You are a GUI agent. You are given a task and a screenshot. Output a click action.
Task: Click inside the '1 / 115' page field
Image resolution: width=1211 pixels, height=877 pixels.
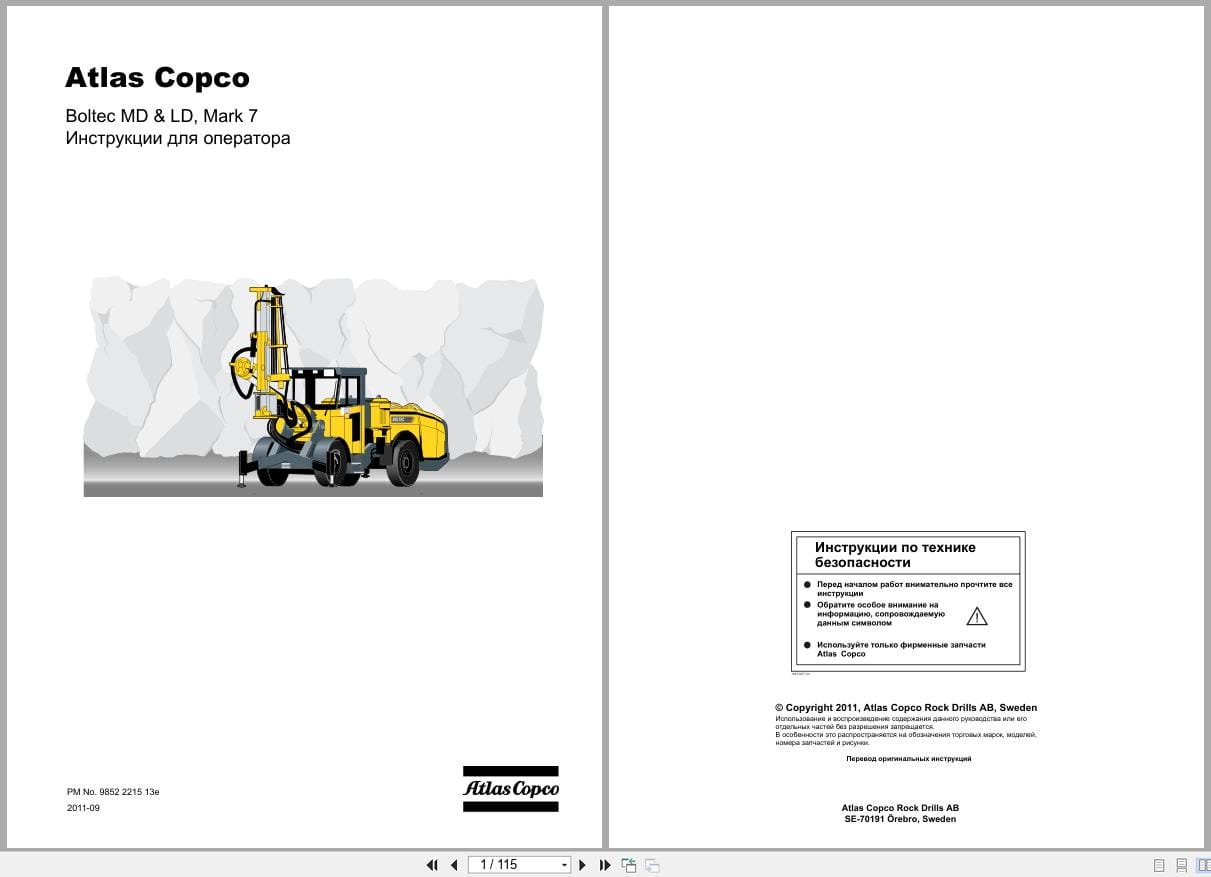point(505,864)
